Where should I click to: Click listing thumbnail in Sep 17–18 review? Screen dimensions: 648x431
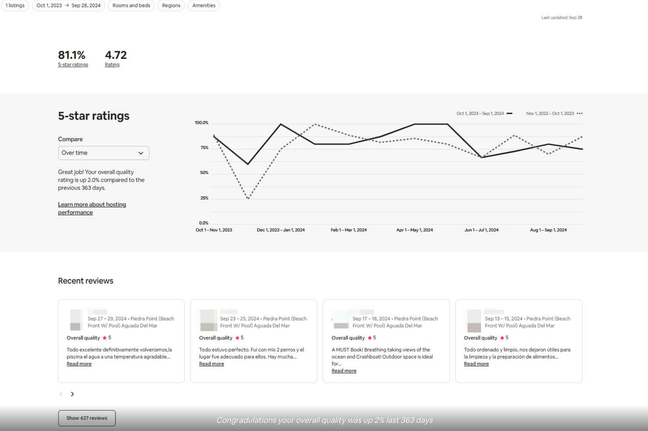[341, 320]
